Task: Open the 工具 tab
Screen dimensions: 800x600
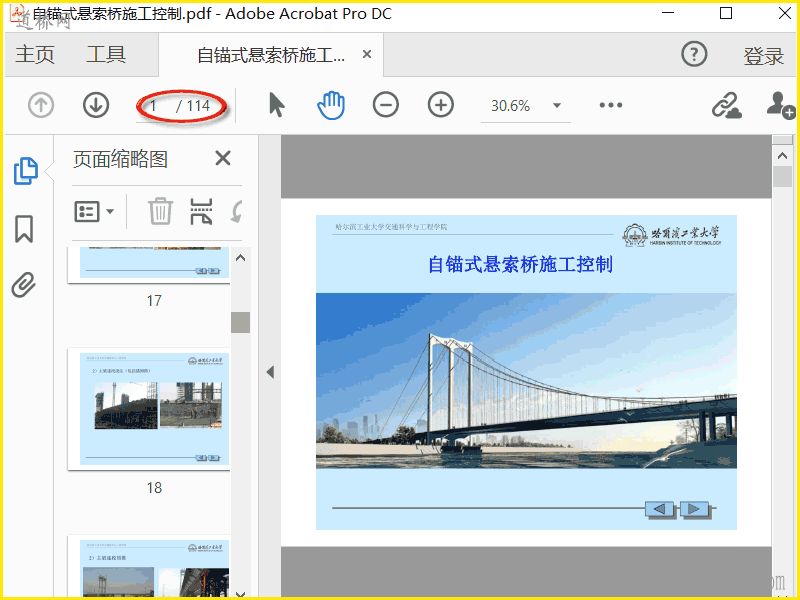Action: 106,55
